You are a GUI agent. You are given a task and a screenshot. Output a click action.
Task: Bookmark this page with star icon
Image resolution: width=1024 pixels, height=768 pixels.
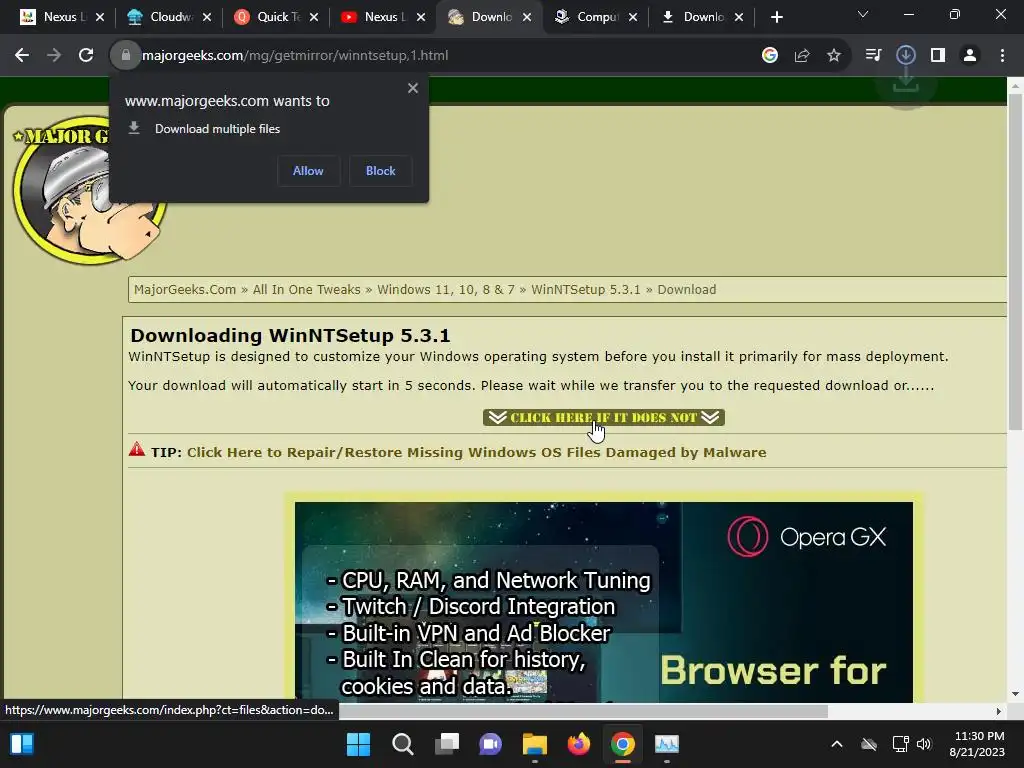pyautogui.click(x=834, y=56)
